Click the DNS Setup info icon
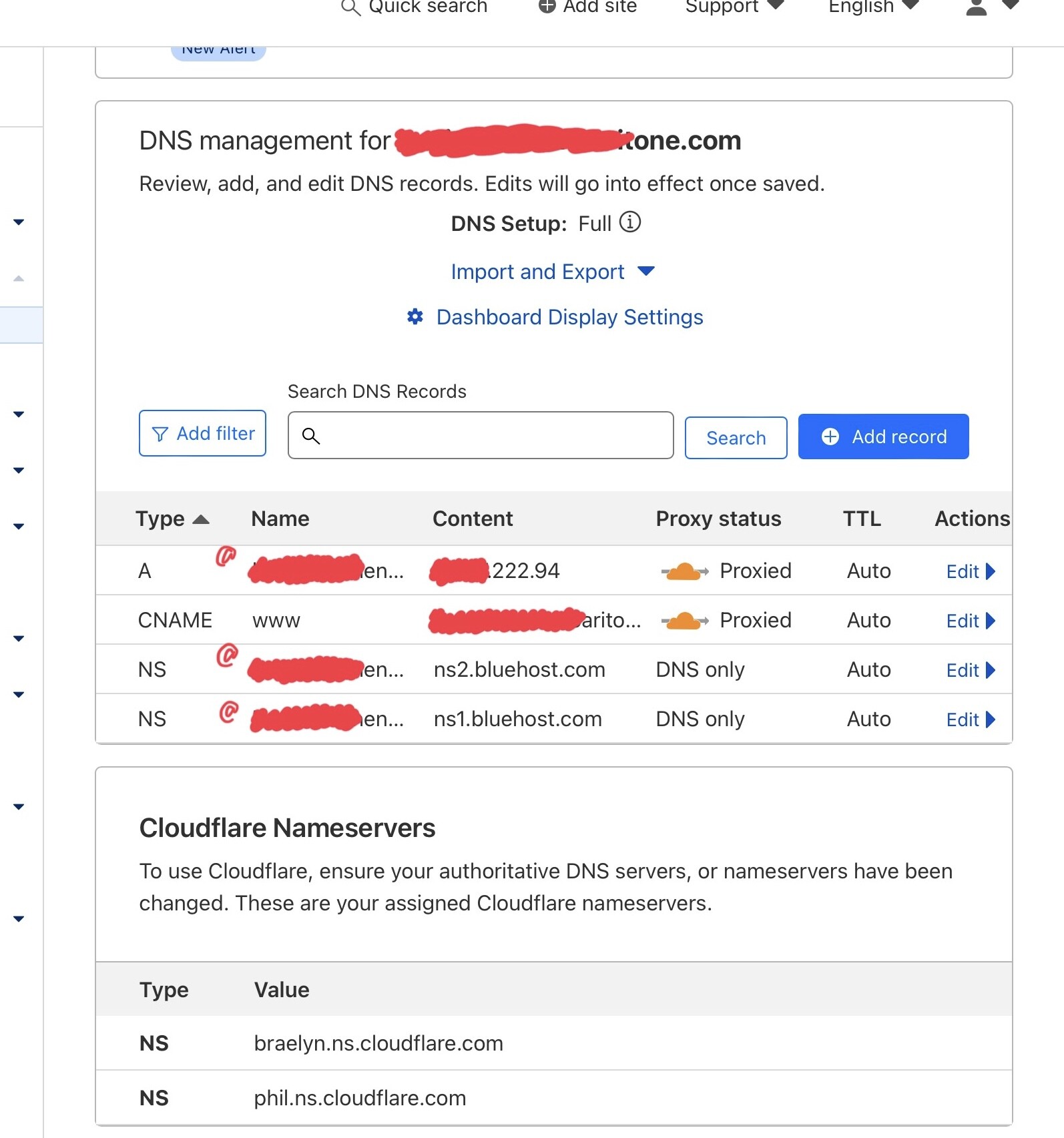Screen dimensions: 1064x1138 coord(629,222)
